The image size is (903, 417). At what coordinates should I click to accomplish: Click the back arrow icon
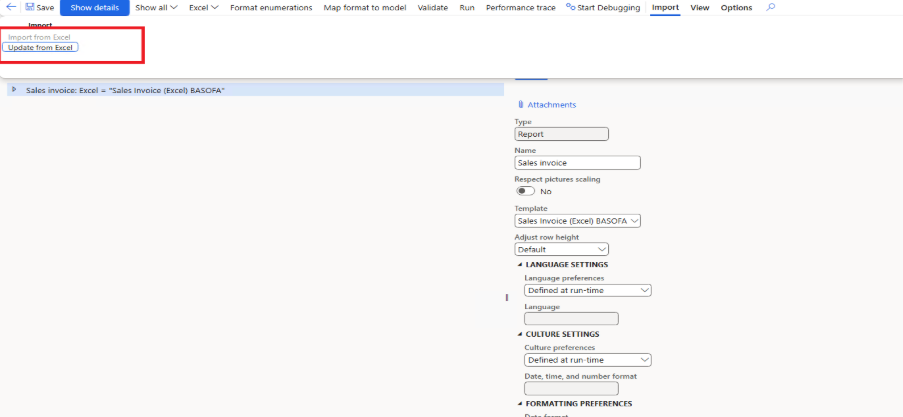click(x=11, y=7)
